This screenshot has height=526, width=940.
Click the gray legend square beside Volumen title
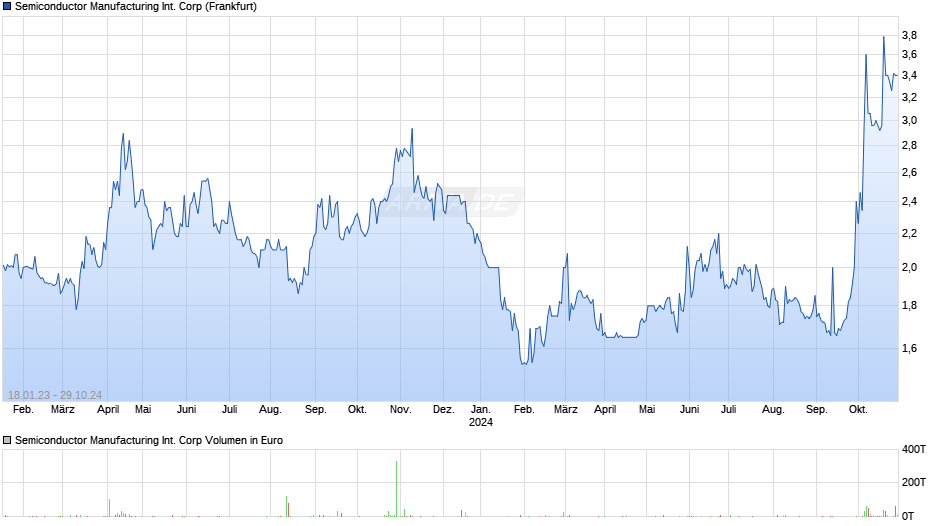(x=7, y=440)
